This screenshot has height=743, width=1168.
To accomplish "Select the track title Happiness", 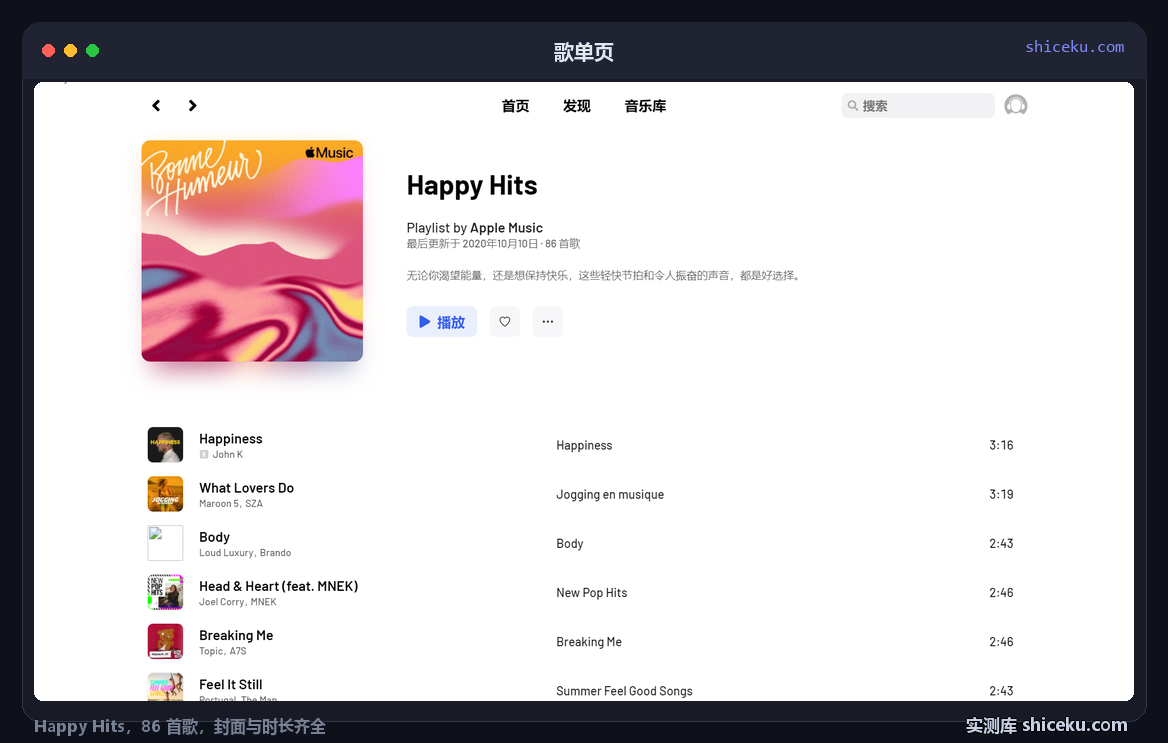I will pos(231,439).
